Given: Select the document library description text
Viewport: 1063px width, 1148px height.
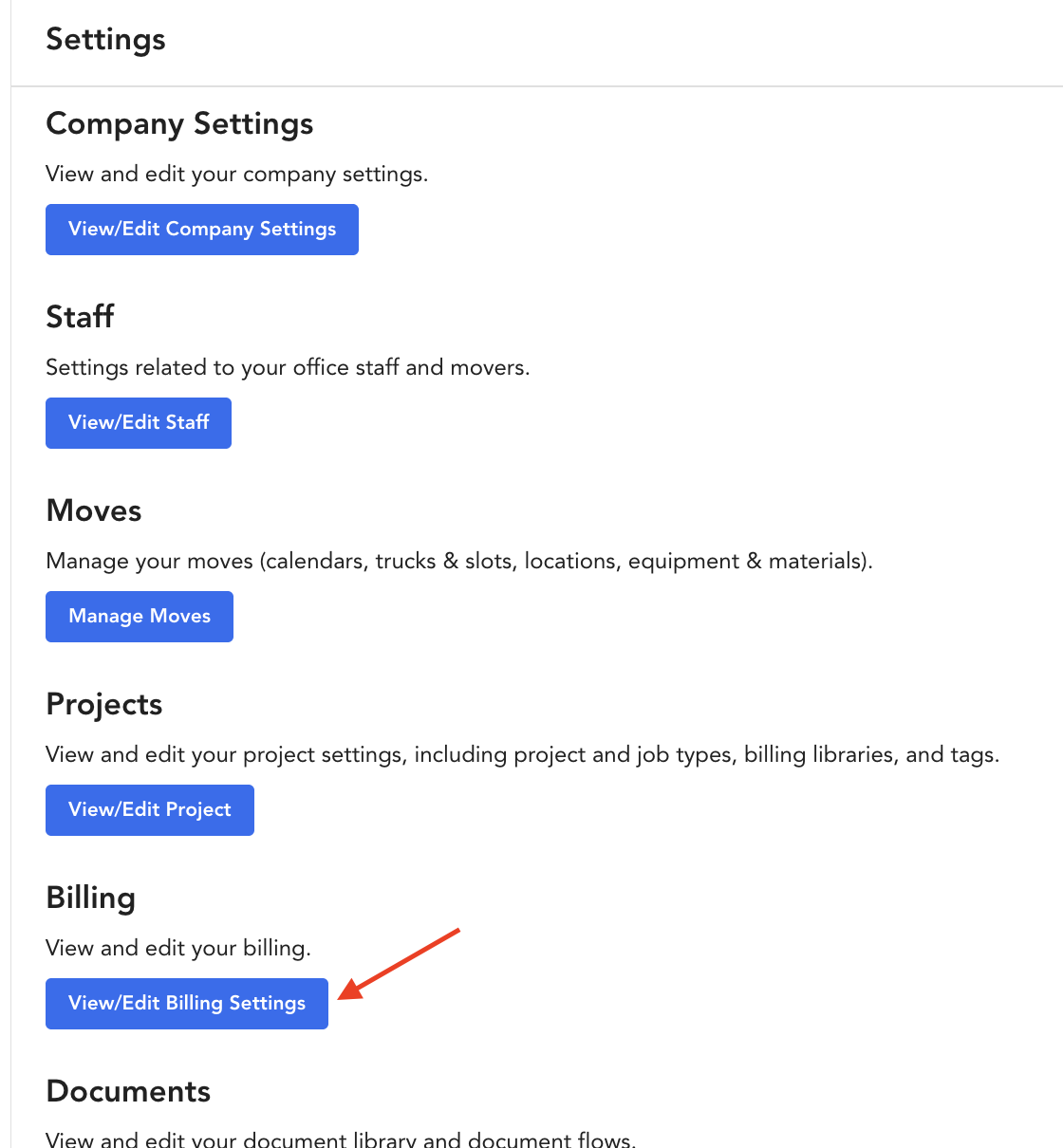Looking at the screenshot, I should [x=341, y=1139].
